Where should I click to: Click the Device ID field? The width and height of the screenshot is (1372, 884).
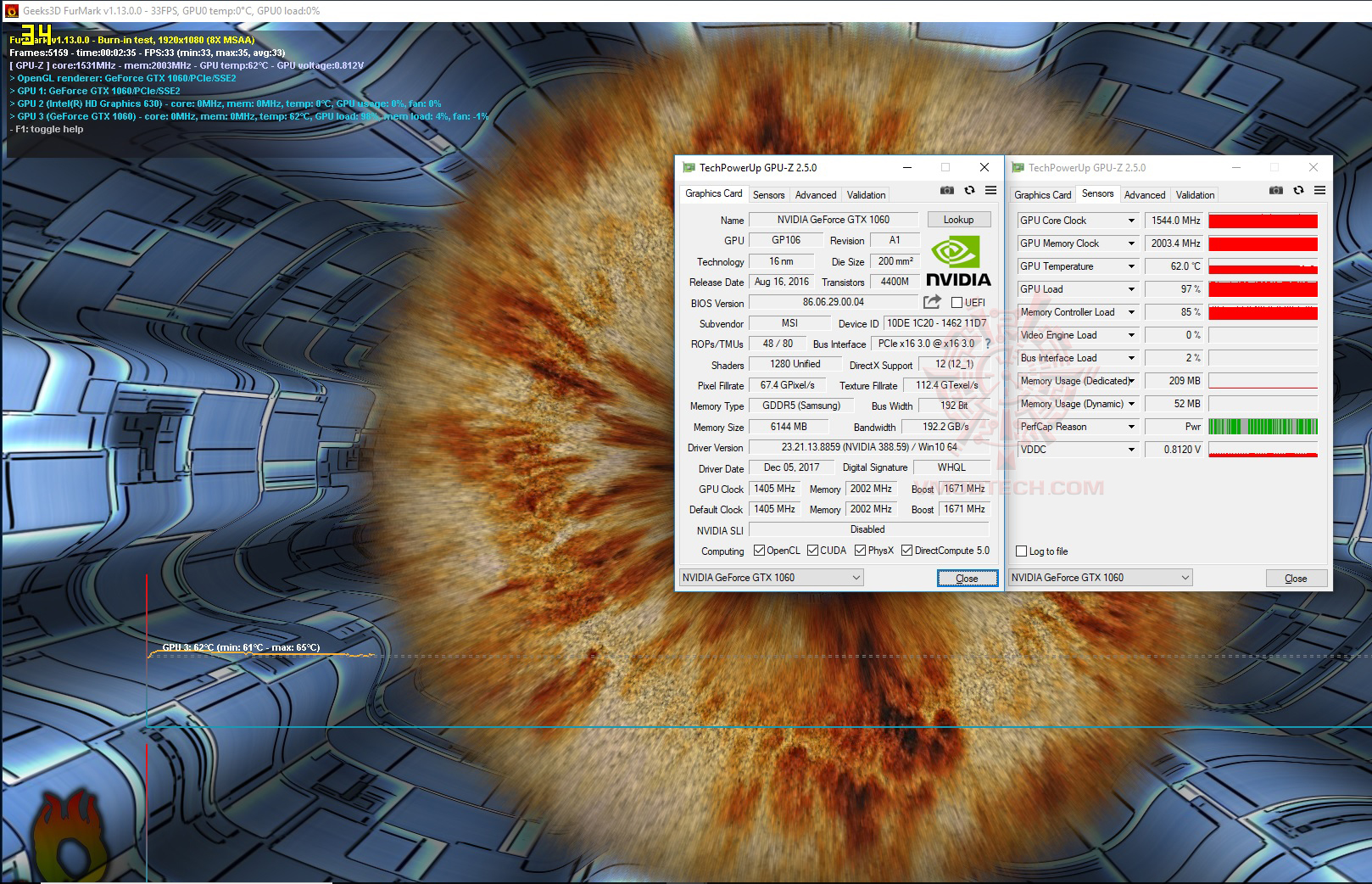(936, 323)
